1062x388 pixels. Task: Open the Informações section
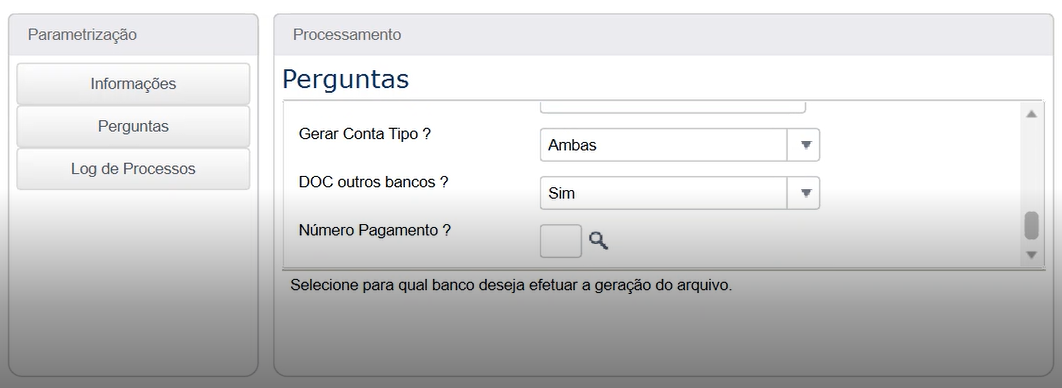(133, 84)
